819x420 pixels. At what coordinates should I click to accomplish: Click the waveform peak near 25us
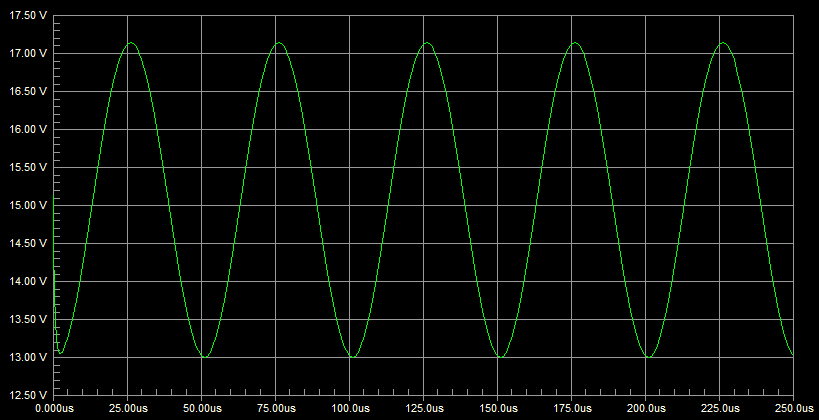pos(131,43)
